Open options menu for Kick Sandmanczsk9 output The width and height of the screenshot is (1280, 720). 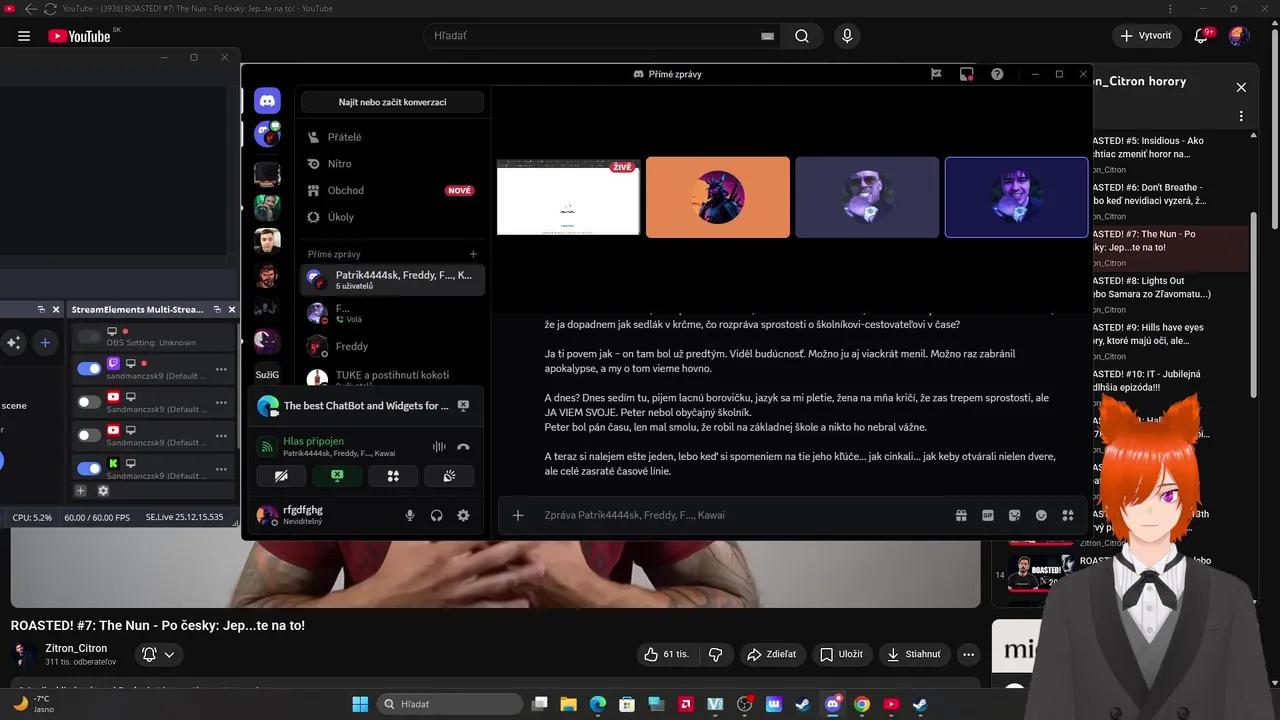point(221,468)
